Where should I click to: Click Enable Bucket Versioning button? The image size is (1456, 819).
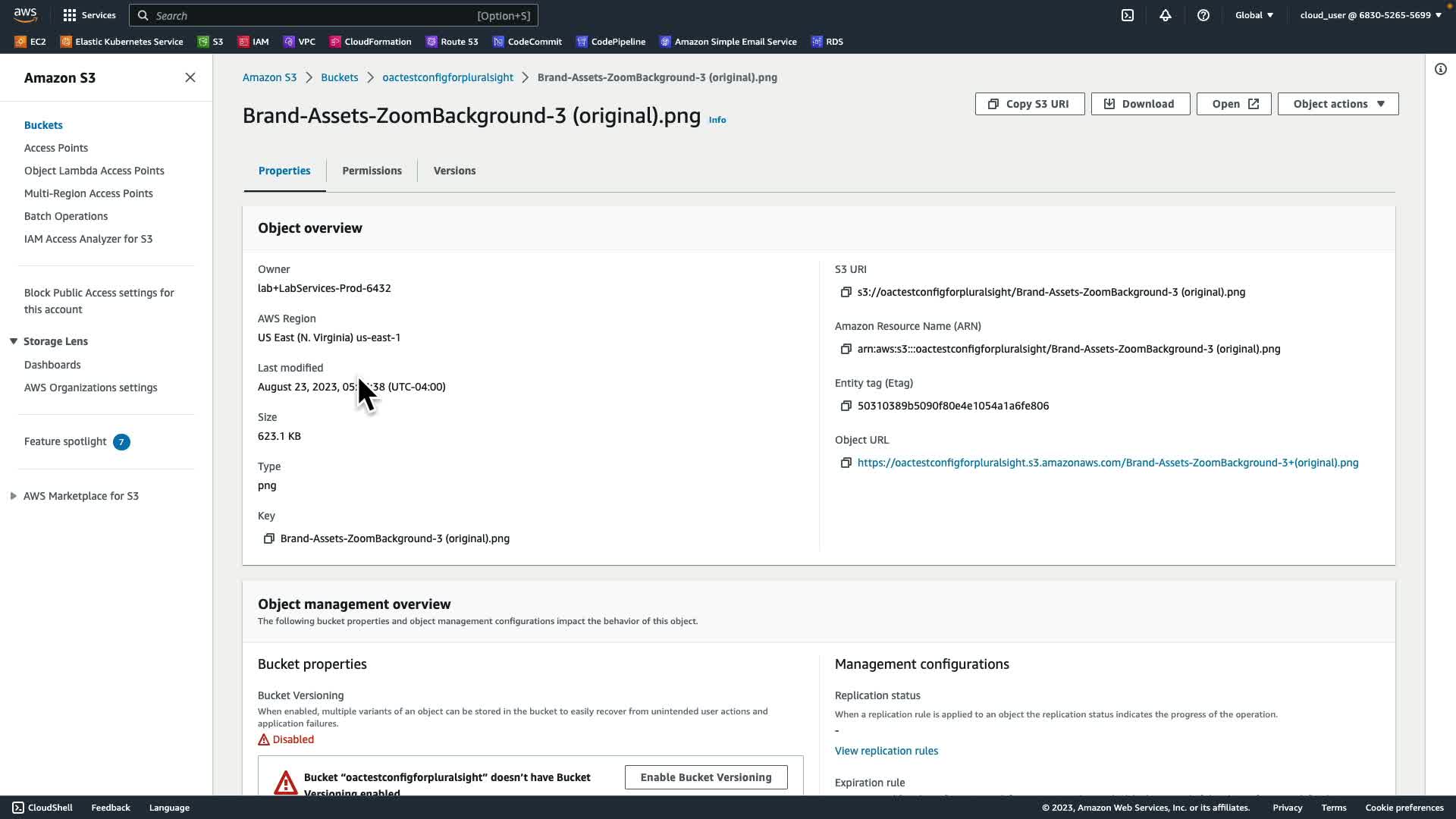705,777
